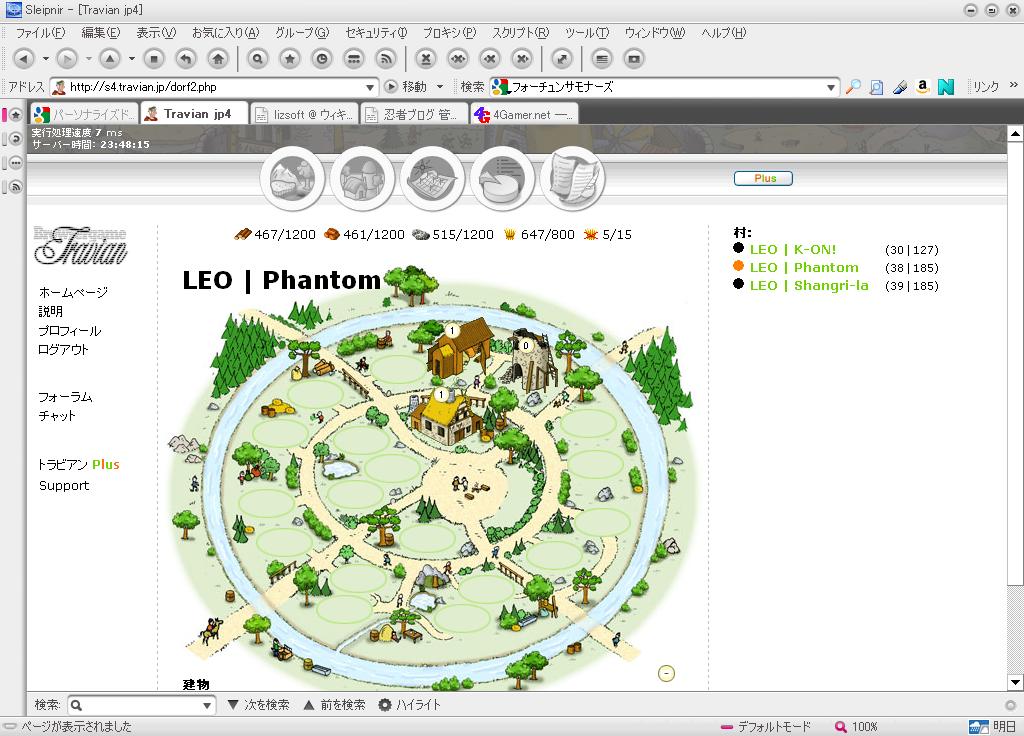Open the address bar URL dropdown

(370, 87)
